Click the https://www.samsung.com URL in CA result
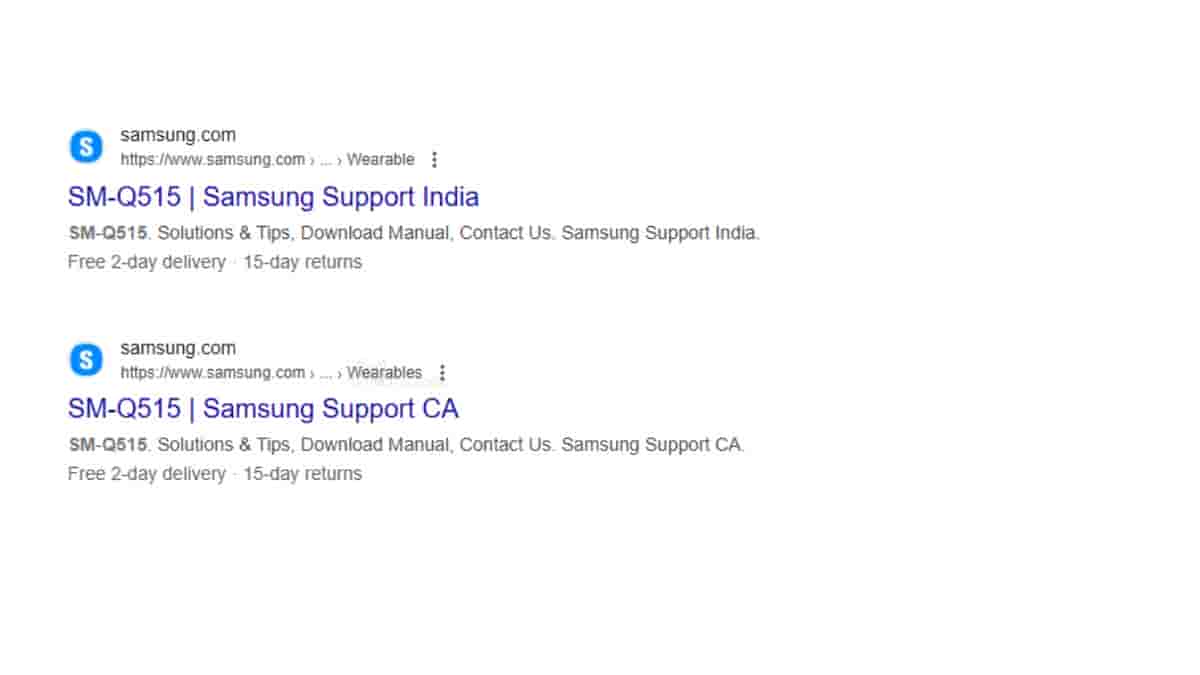1200x675 pixels. (212, 373)
